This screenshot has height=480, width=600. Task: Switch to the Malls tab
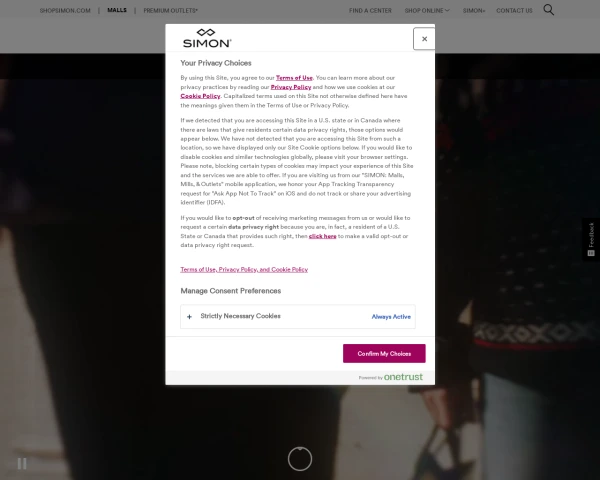click(x=117, y=10)
